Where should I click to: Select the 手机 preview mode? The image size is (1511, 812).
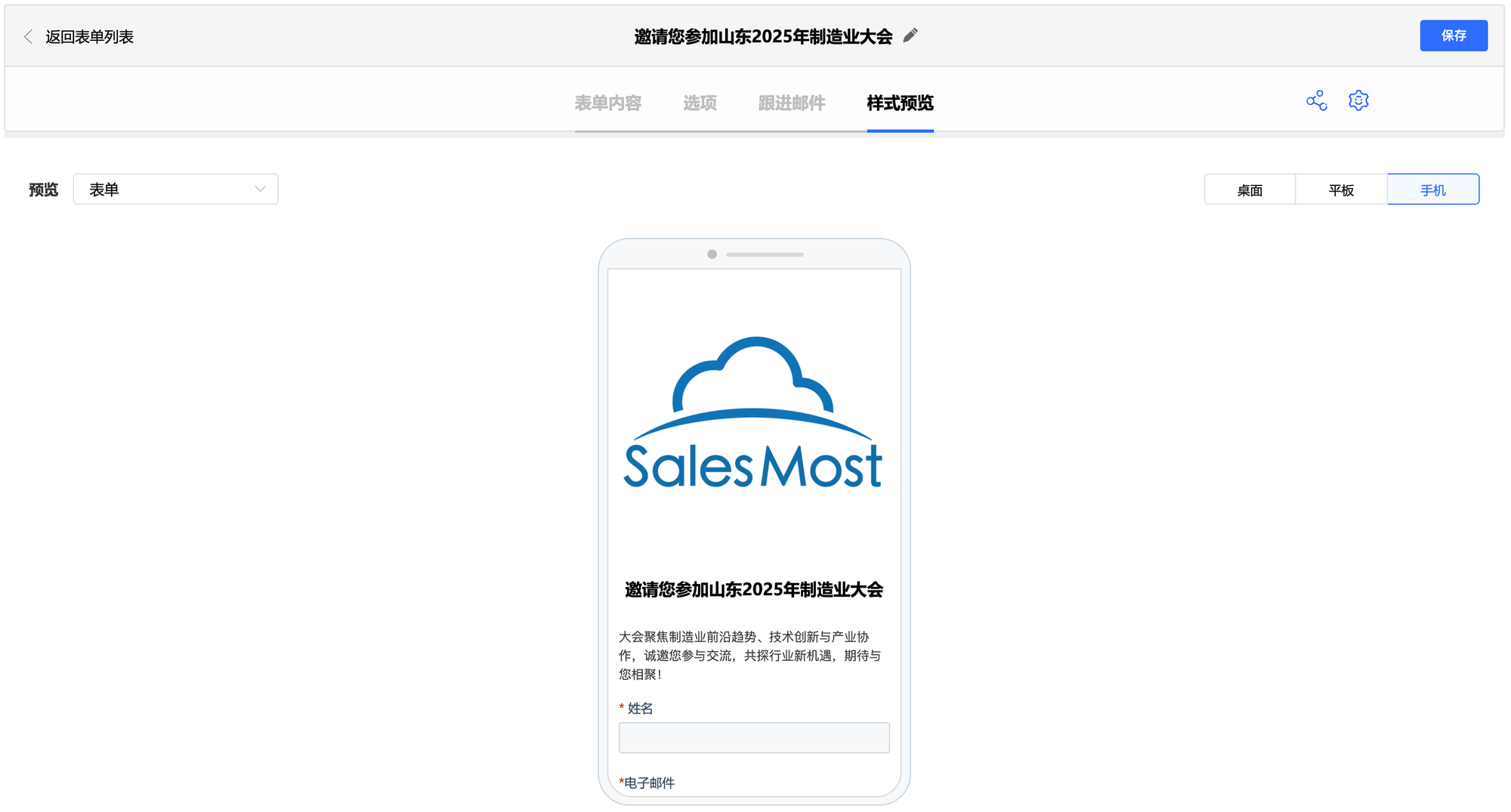click(1432, 190)
